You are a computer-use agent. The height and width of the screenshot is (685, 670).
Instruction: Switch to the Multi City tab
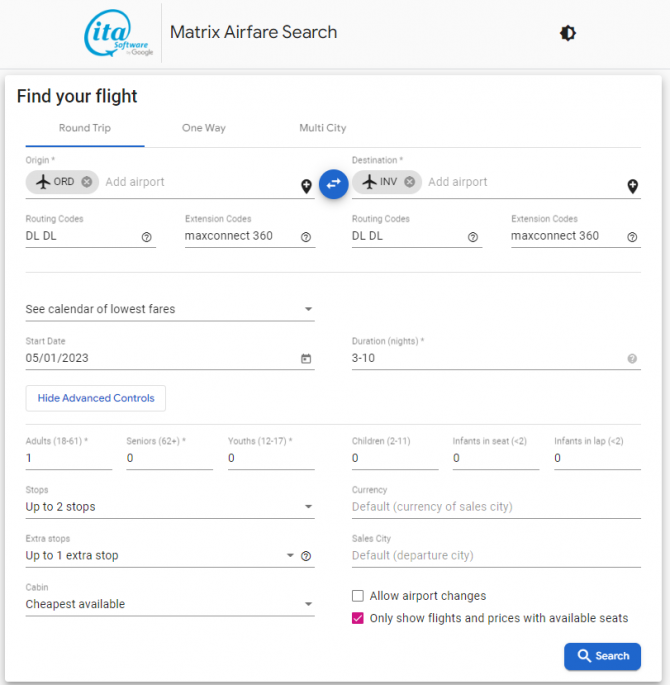(322, 128)
